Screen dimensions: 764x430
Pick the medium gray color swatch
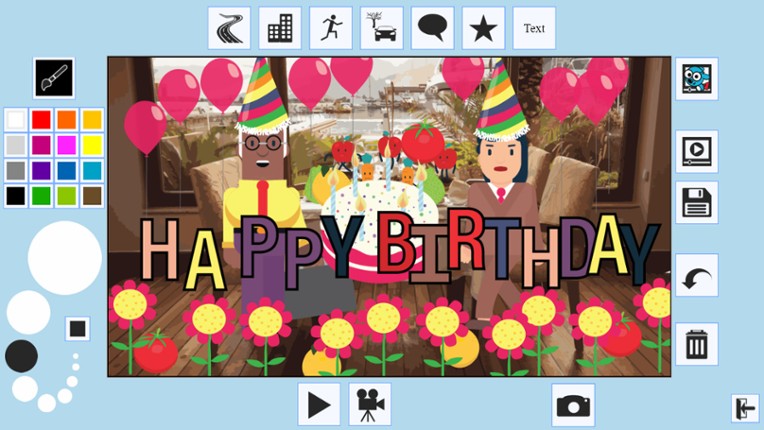click(x=16, y=171)
